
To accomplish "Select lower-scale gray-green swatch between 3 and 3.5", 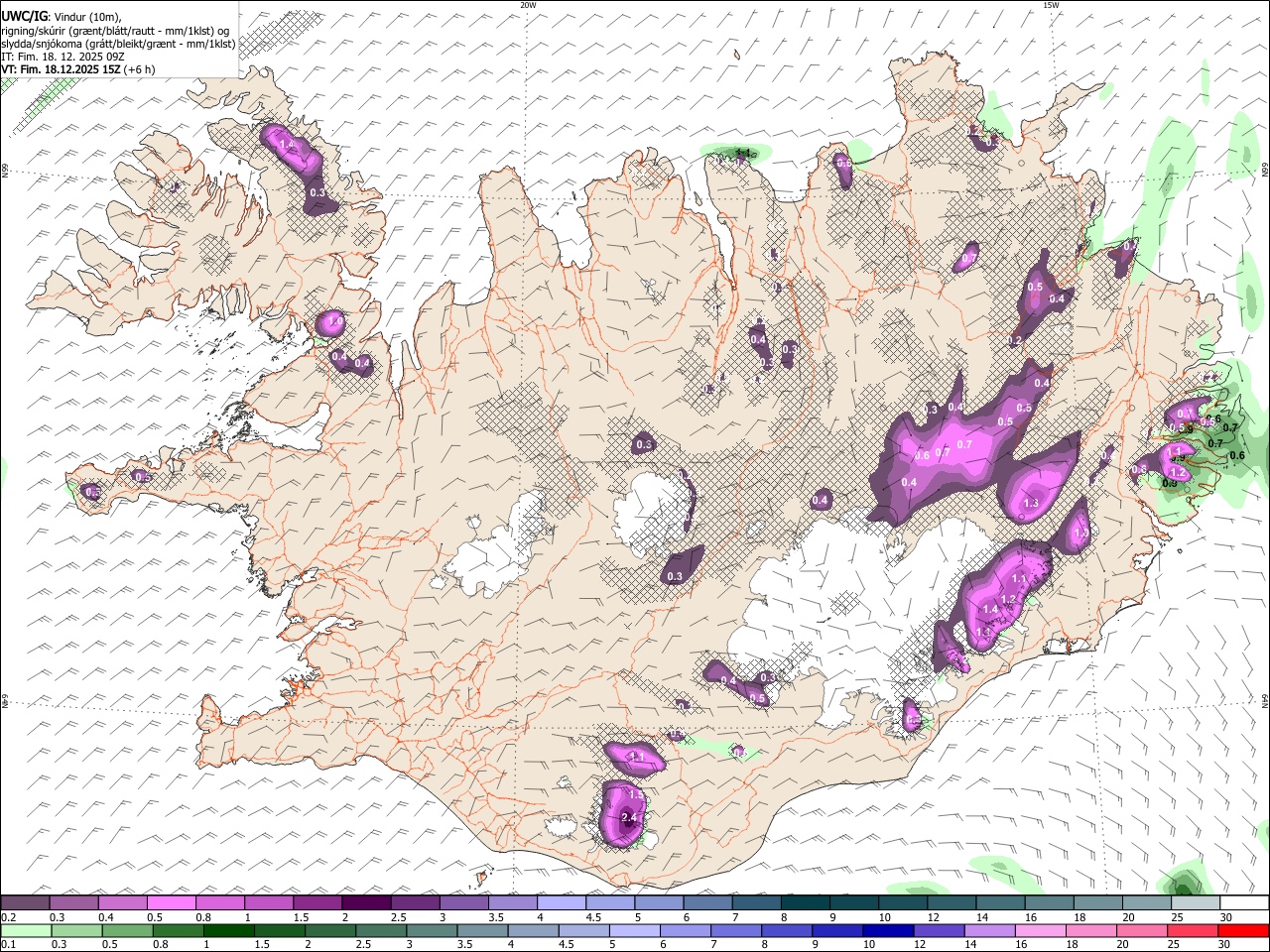I will tap(433, 930).
